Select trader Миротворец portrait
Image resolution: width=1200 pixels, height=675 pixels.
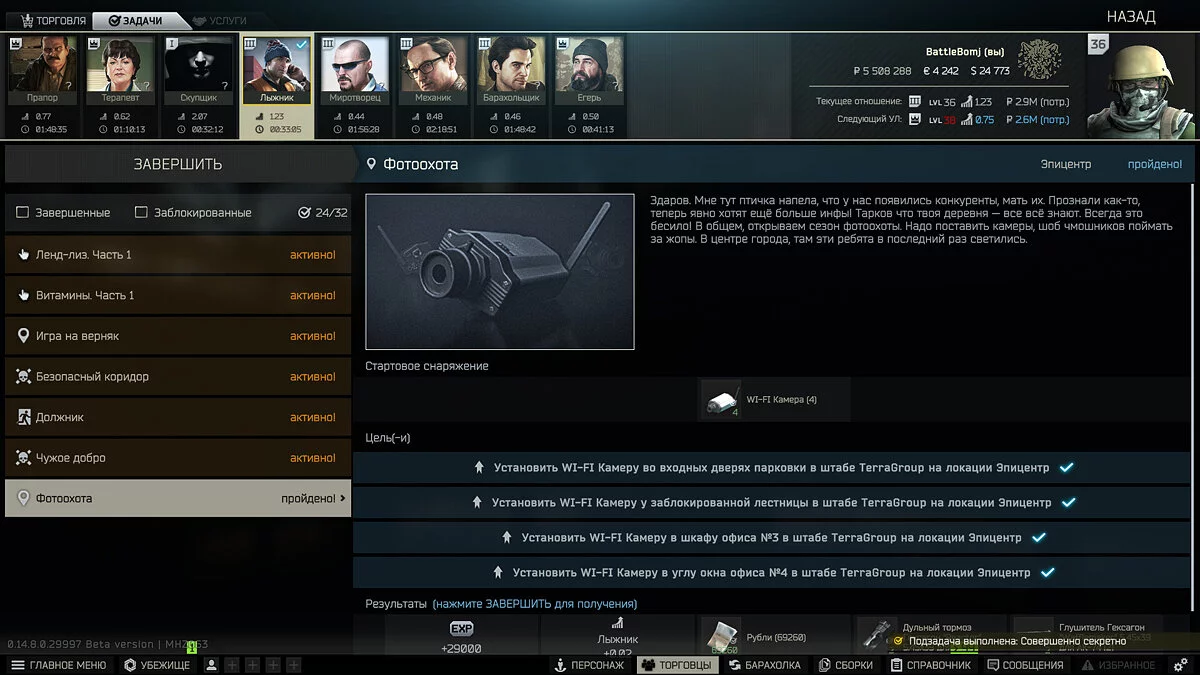354,71
